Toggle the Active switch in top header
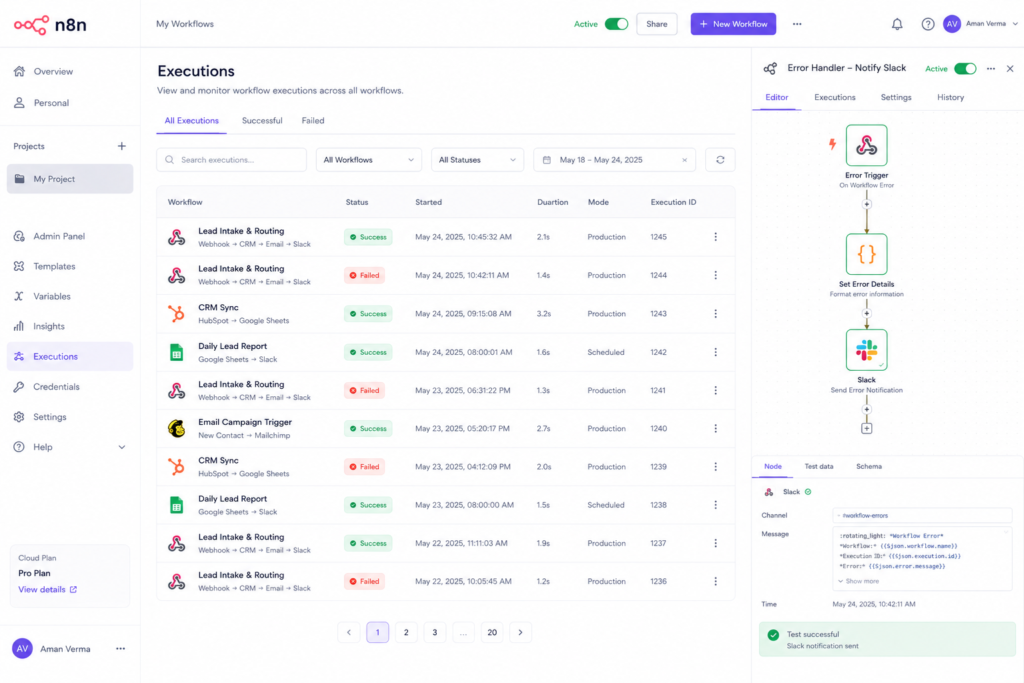1024x683 pixels. coord(616,24)
